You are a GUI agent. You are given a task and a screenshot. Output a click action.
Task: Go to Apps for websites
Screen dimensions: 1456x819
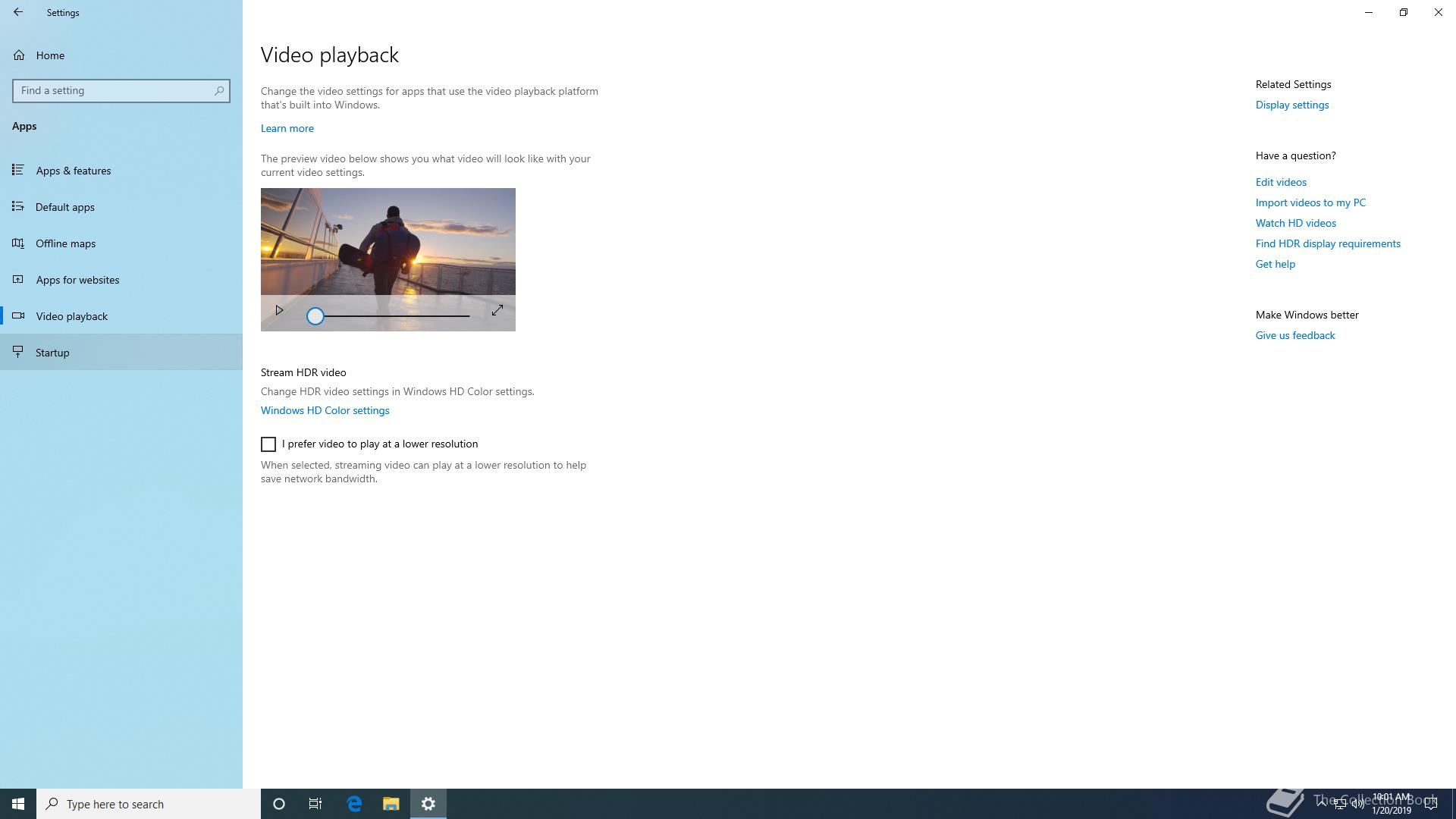point(77,280)
